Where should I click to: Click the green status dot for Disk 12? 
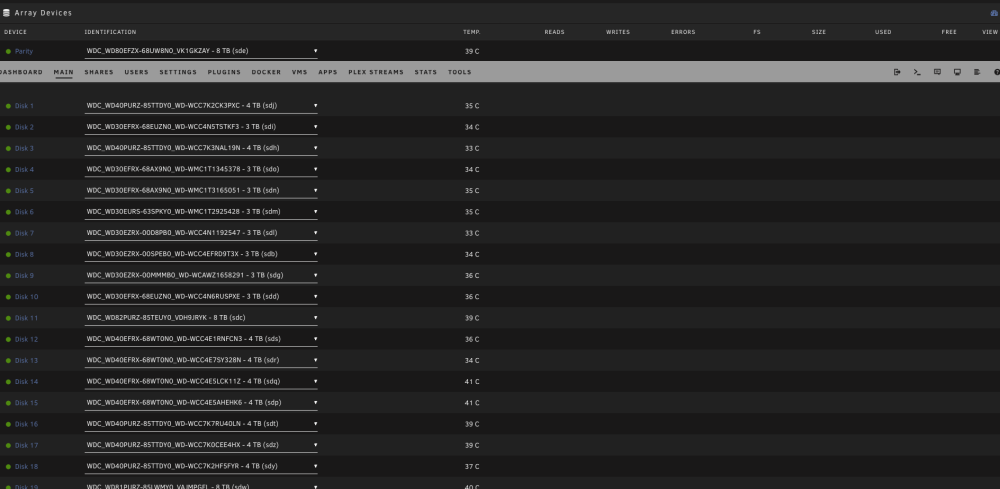pos(8,339)
